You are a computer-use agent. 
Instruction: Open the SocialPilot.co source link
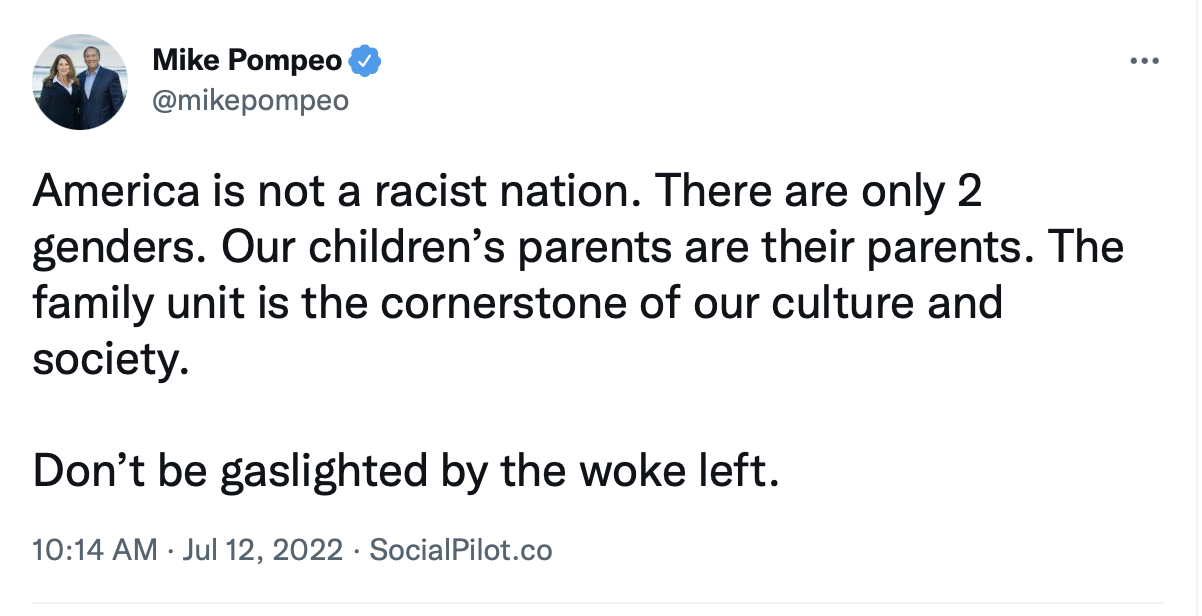click(x=461, y=549)
